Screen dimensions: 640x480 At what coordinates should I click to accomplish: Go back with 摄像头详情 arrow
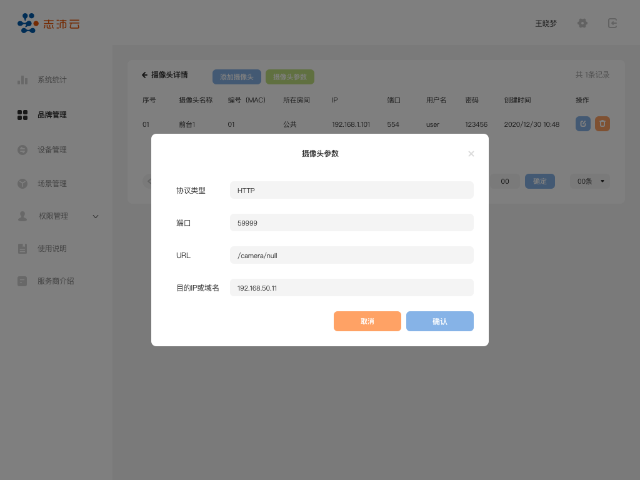coord(144,75)
